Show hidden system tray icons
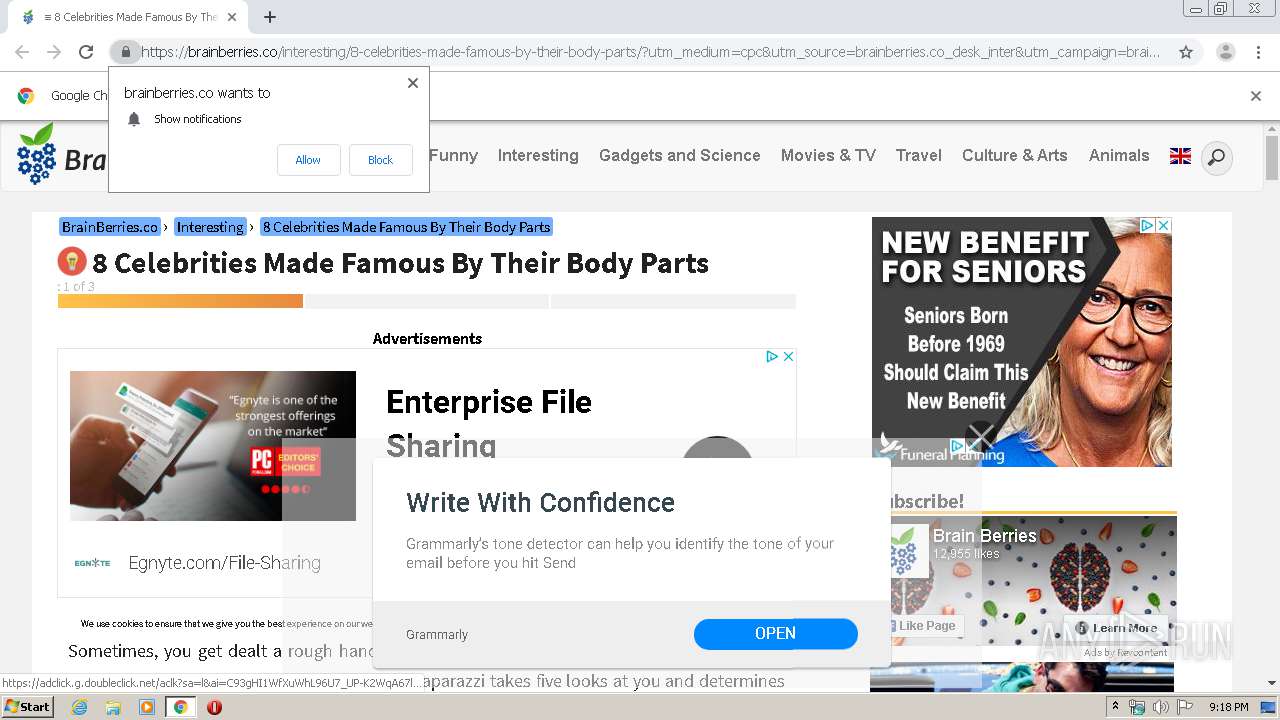The height and width of the screenshot is (720, 1280). point(1115,707)
